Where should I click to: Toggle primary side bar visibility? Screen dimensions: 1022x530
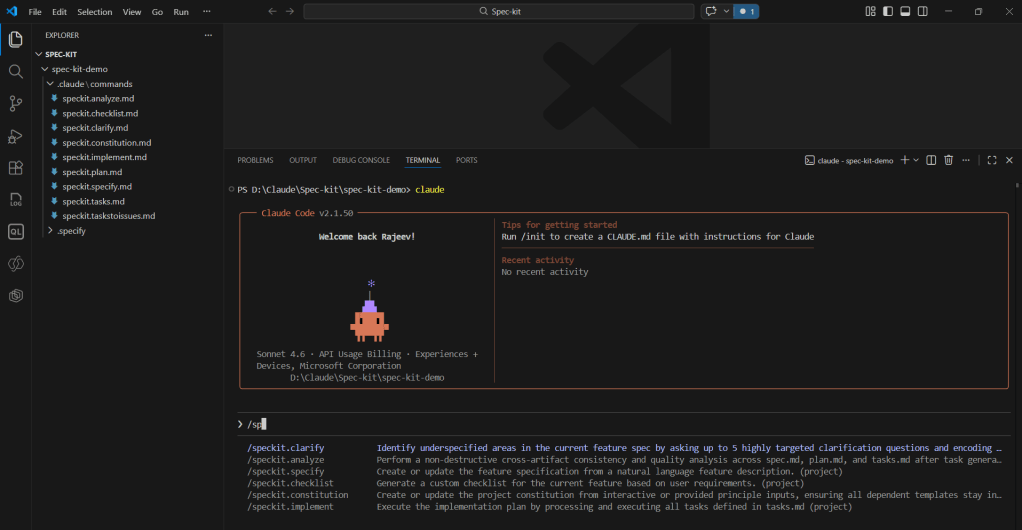(888, 11)
